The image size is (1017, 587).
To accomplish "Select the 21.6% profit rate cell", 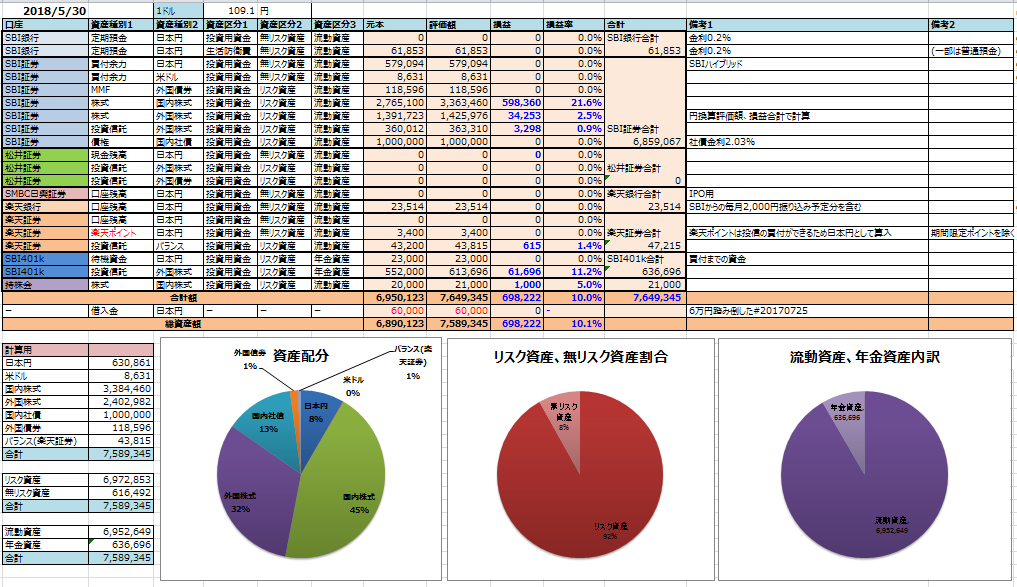I will click(573, 102).
